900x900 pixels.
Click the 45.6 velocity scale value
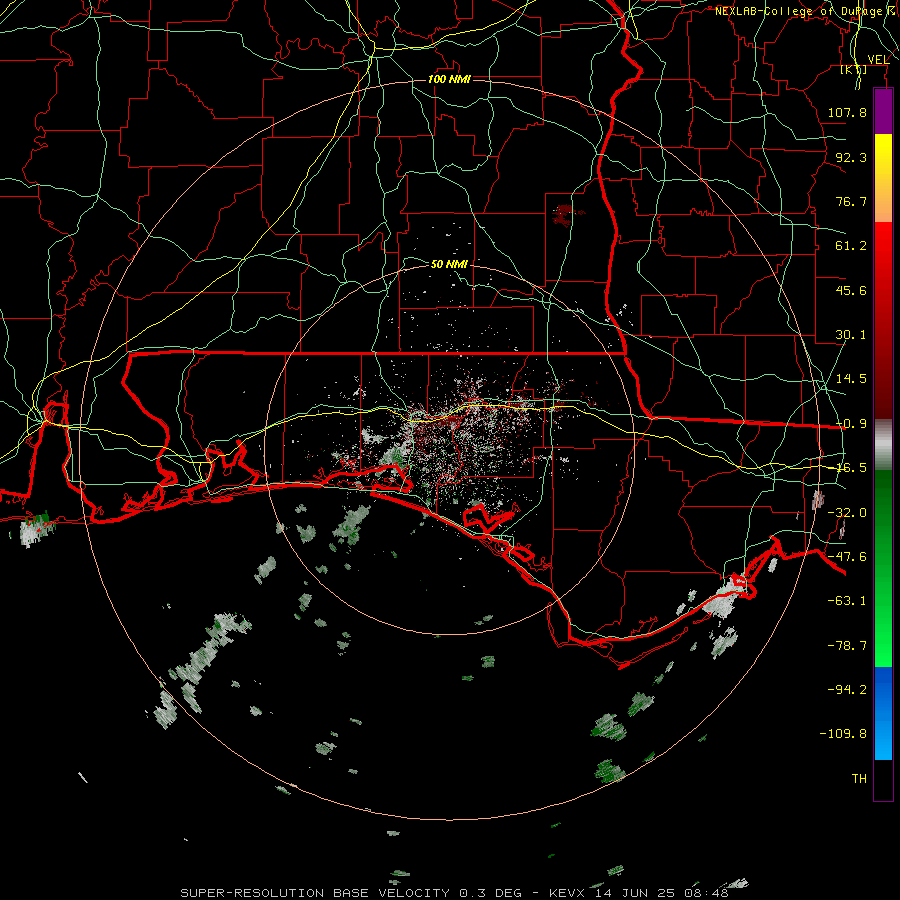tap(851, 290)
